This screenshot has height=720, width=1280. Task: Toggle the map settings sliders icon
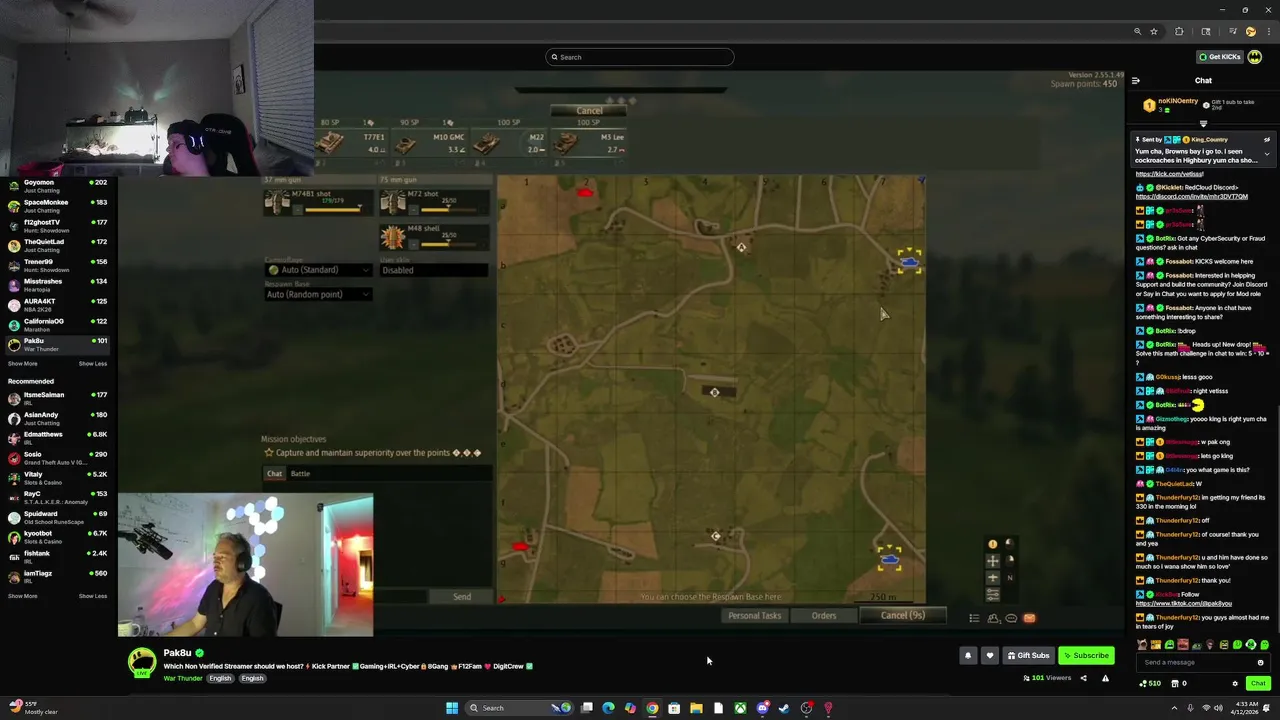[x=993, y=594]
